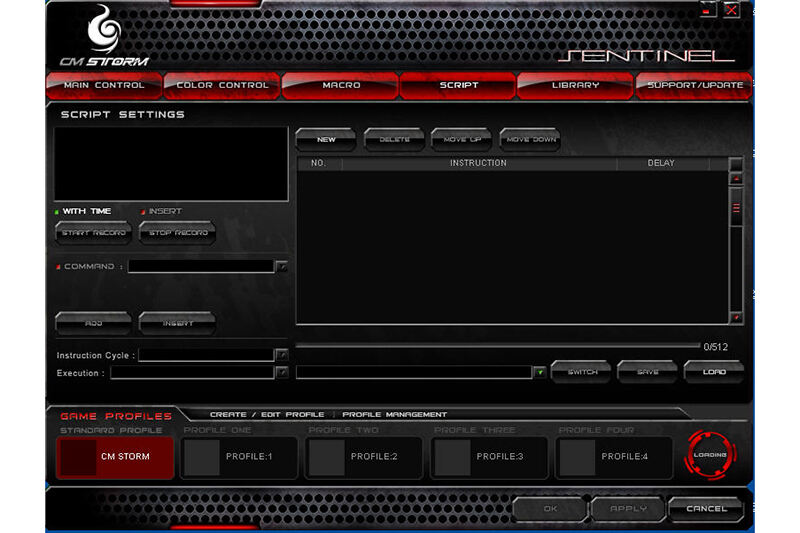
Task: Open the Main Control tab
Action: 104,85
